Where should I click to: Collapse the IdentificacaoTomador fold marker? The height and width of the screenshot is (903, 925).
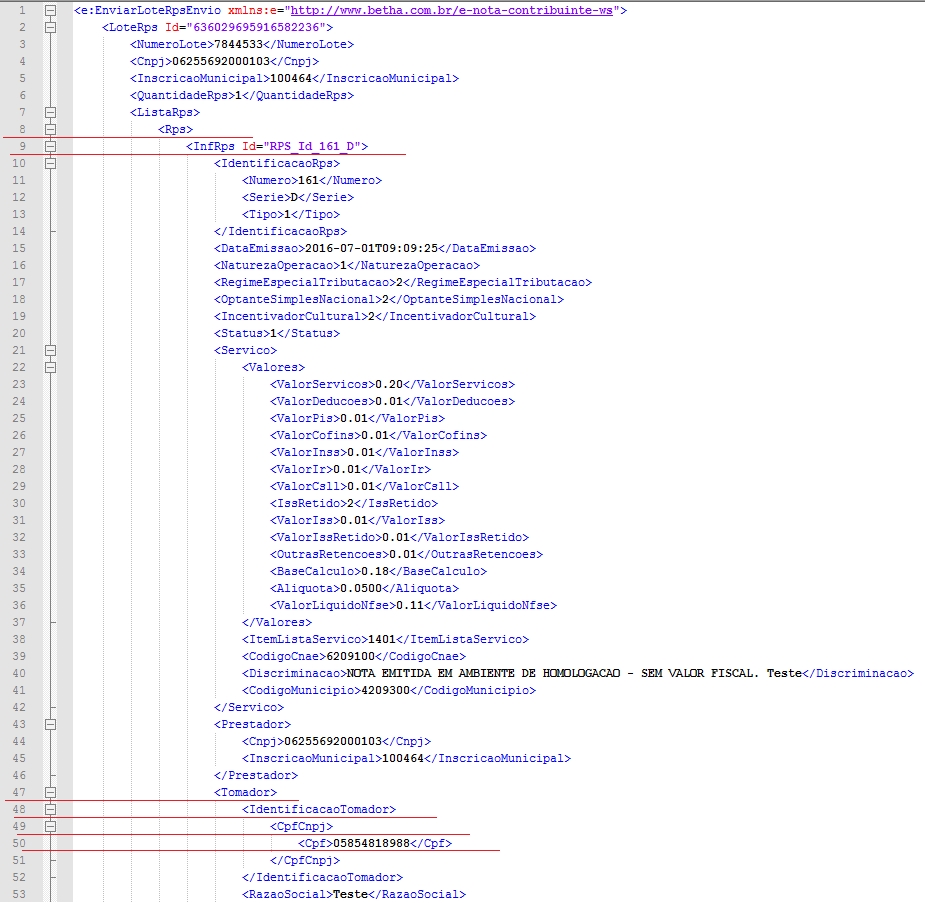coord(52,808)
